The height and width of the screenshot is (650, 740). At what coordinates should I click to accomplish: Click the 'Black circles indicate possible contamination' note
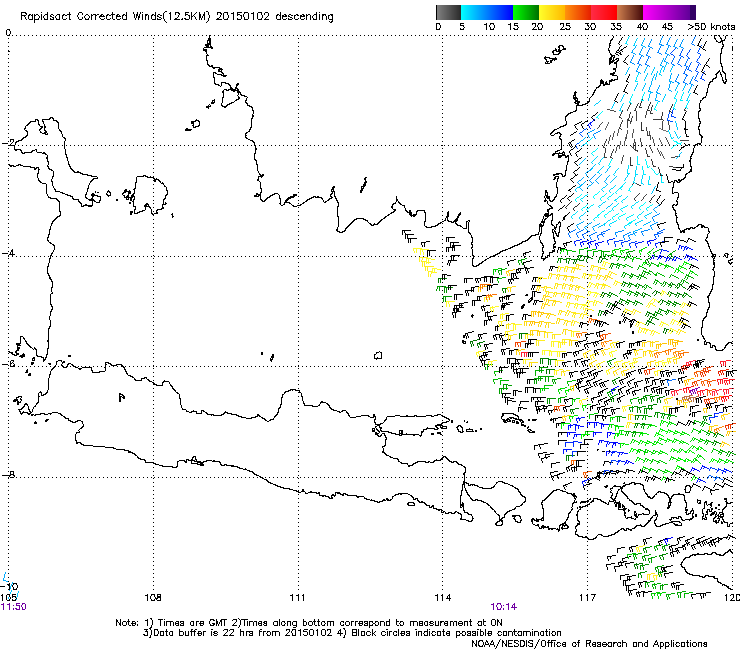click(456, 633)
